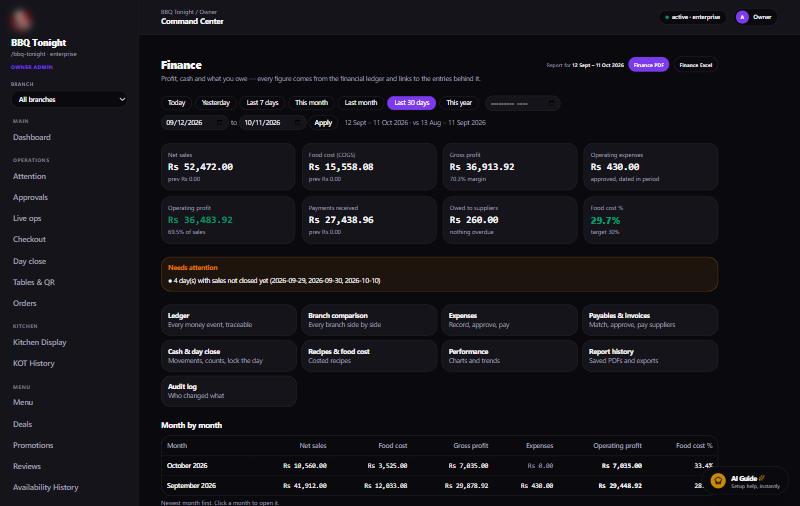Viewport: 800px width, 506px height.
Task: Open calendar picker in end date field
Action: [297, 123]
